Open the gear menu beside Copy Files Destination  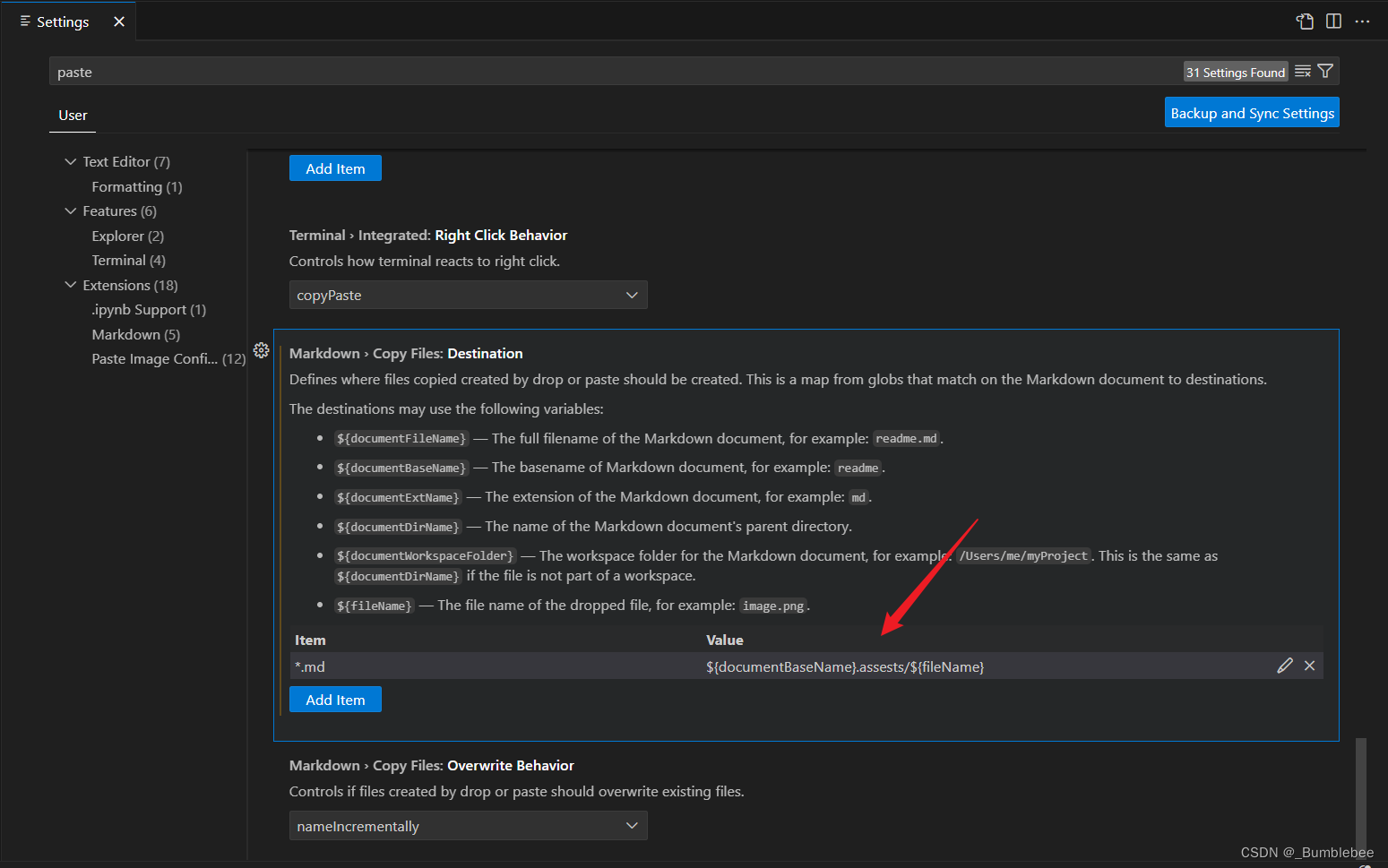[x=261, y=350]
